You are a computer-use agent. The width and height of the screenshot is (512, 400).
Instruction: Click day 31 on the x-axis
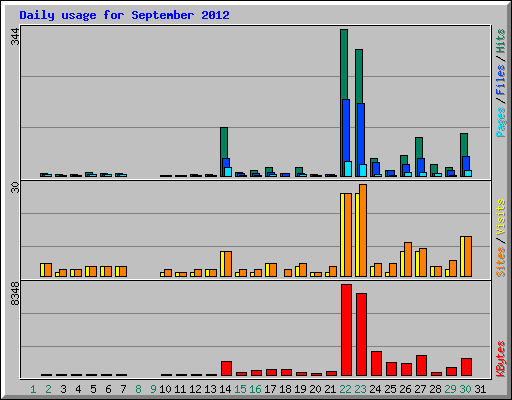pyautogui.click(x=480, y=389)
